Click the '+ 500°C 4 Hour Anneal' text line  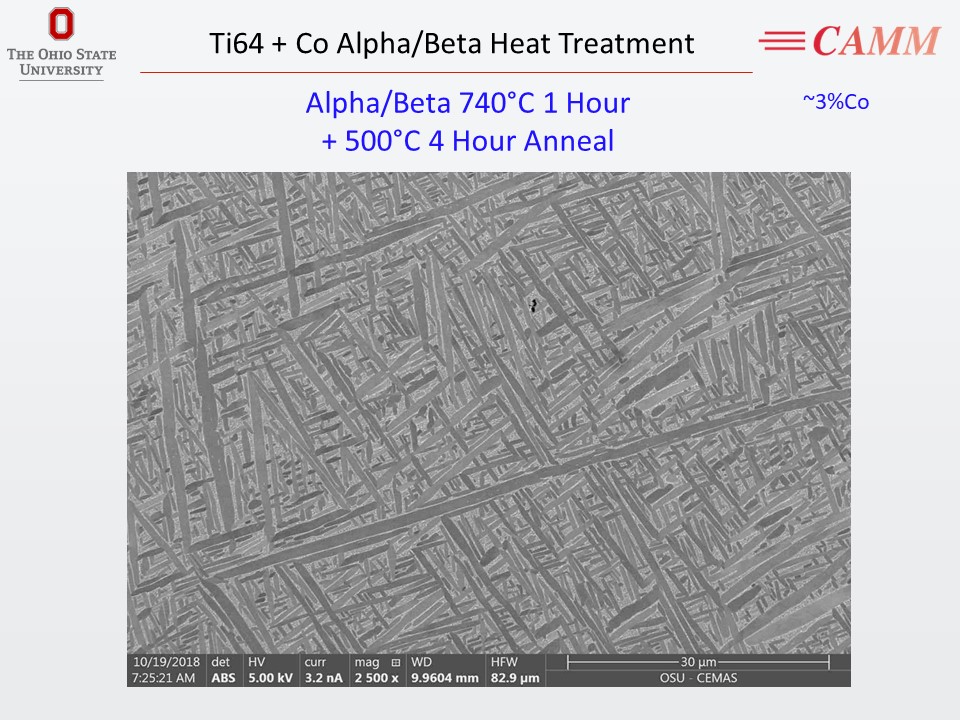click(467, 140)
